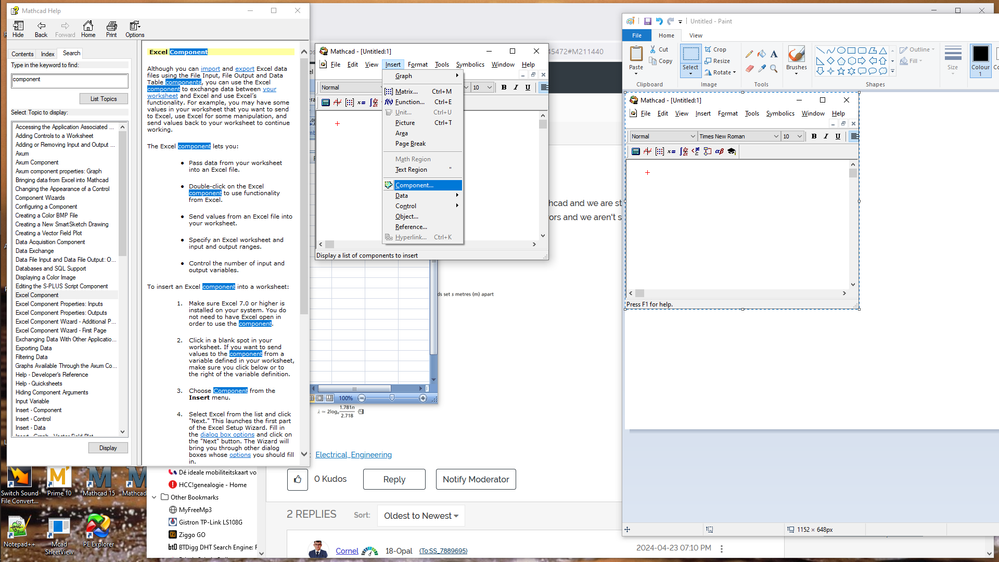Image resolution: width=999 pixels, height=562 pixels.
Task: Select the Eraser tool in Paint
Action: click(749, 69)
